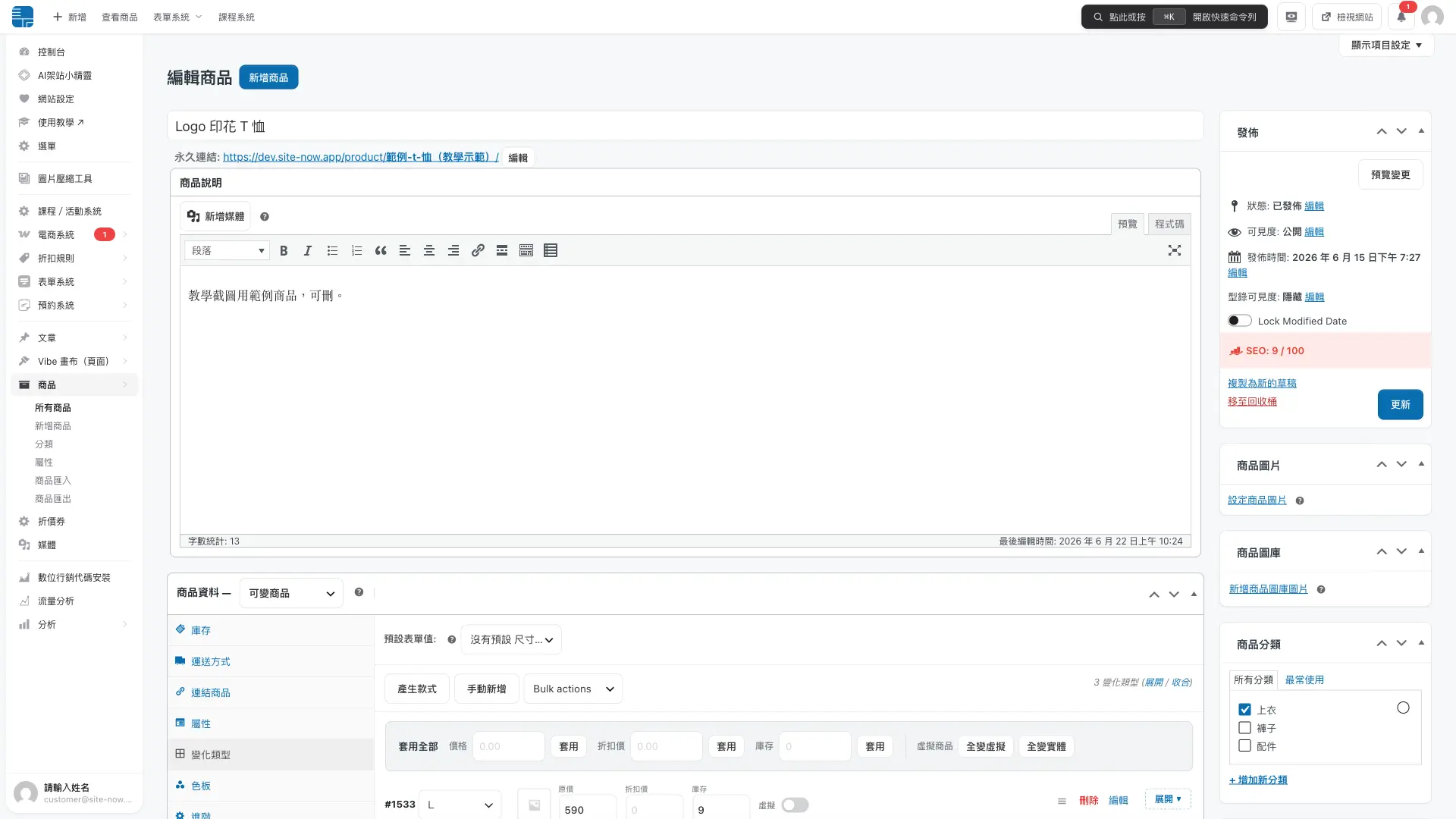The width and height of the screenshot is (1456, 819).
Task: Align text center in editor
Action: (429, 251)
